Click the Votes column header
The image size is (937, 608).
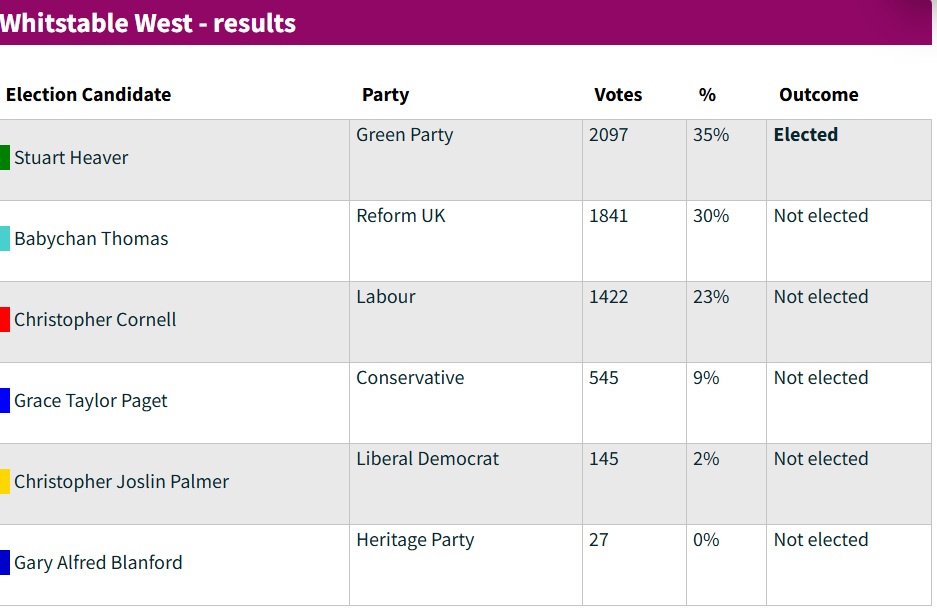[618, 94]
